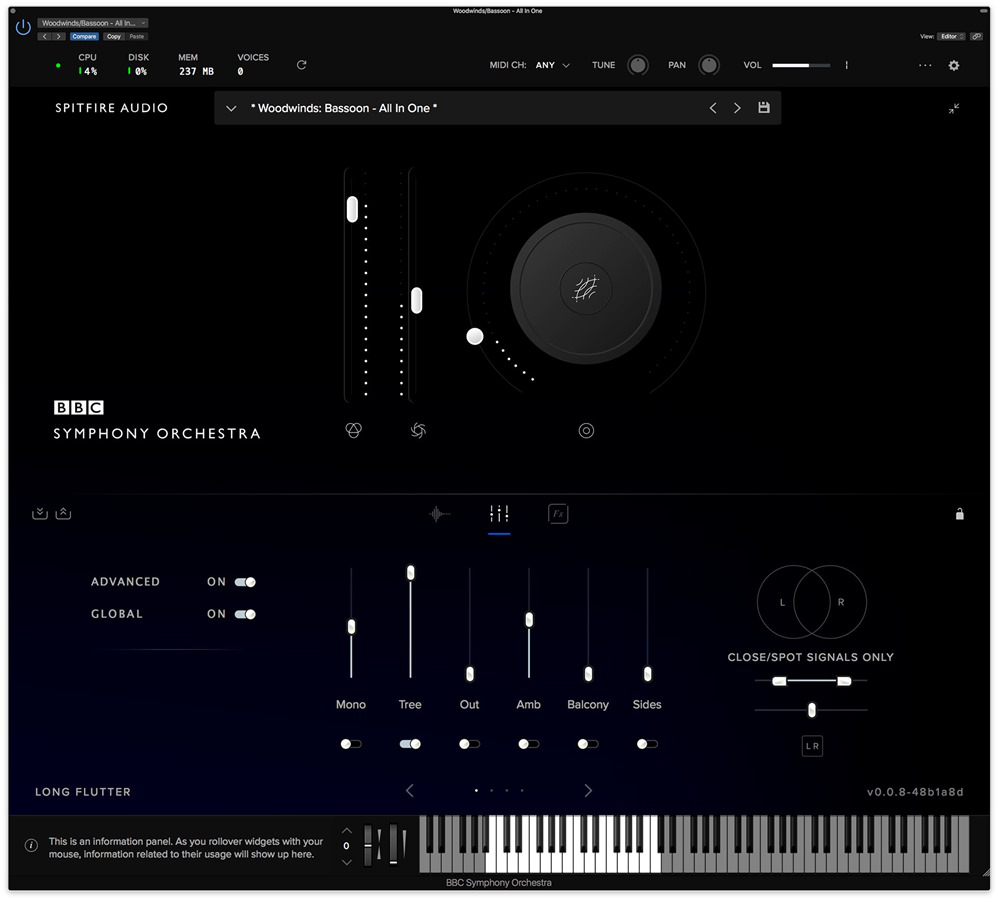Click the circular target icon below big knob
This screenshot has width=998, height=900.
[x=586, y=431]
